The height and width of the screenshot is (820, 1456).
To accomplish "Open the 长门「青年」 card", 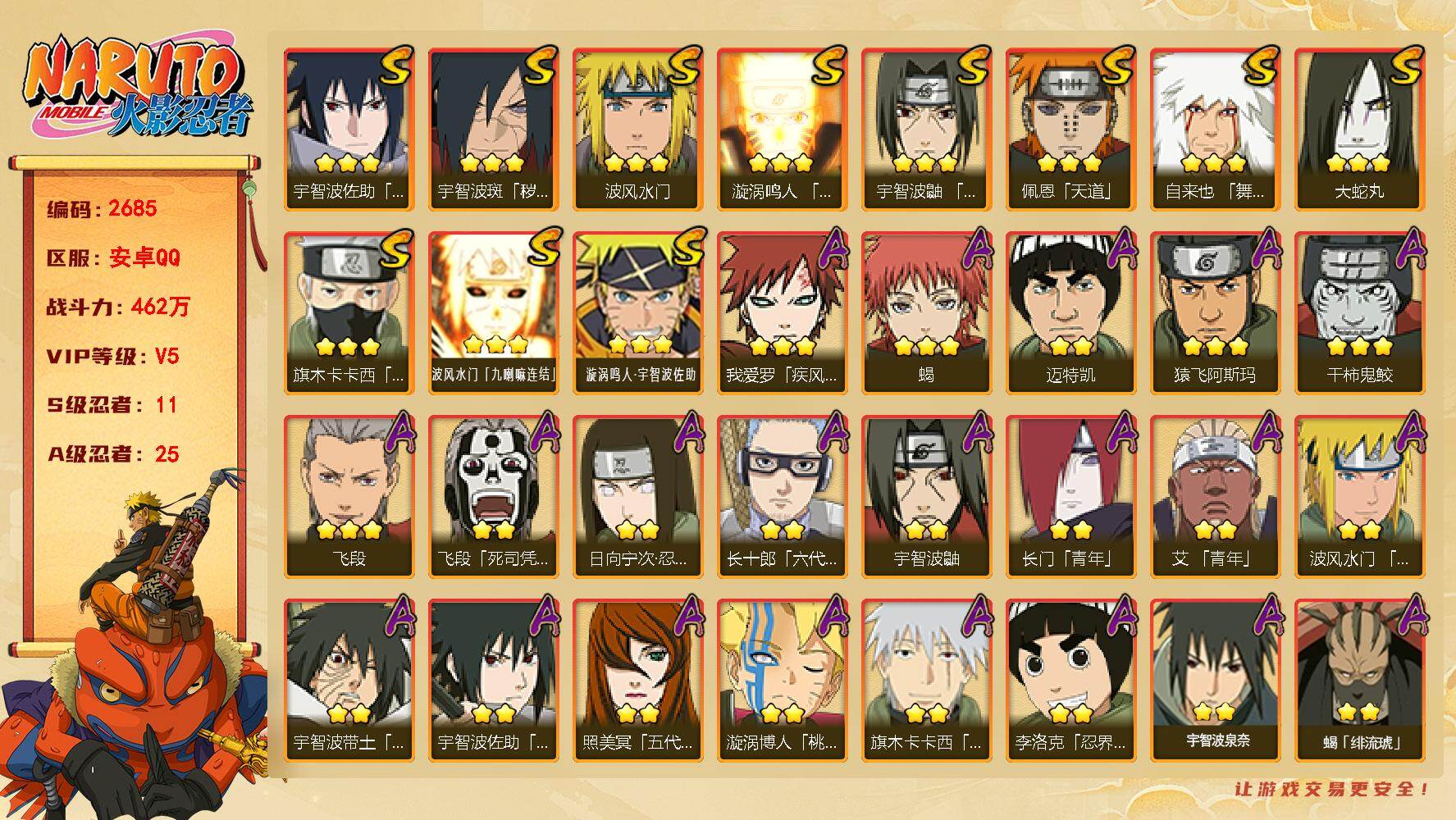I will point(1070,497).
